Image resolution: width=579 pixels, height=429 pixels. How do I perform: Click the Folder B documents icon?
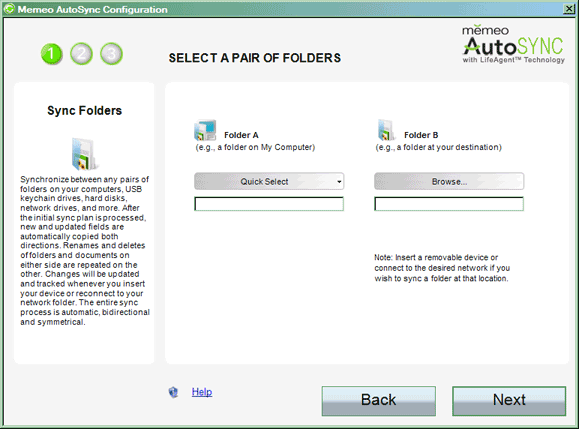click(386, 130)
